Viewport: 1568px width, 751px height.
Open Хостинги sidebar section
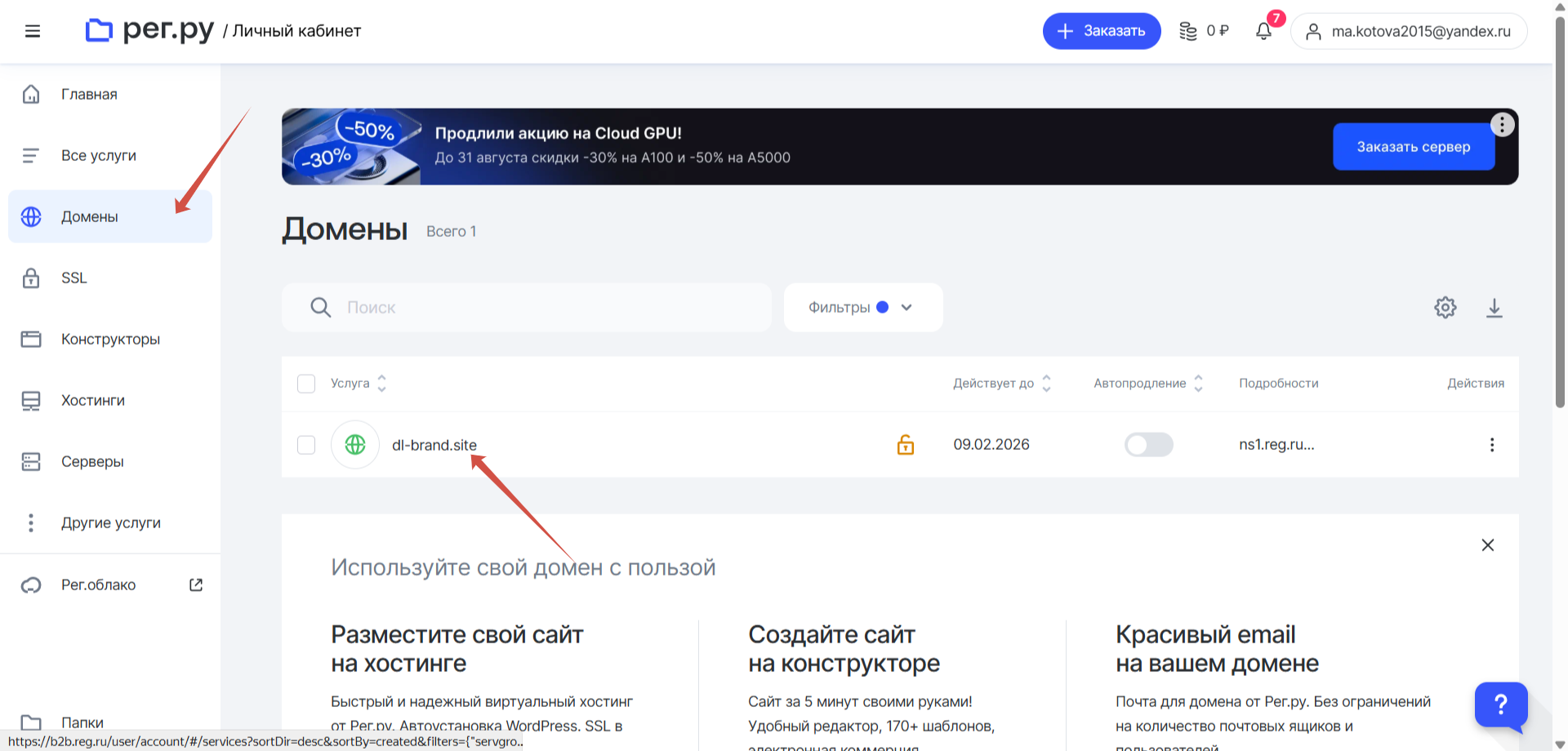110,400
